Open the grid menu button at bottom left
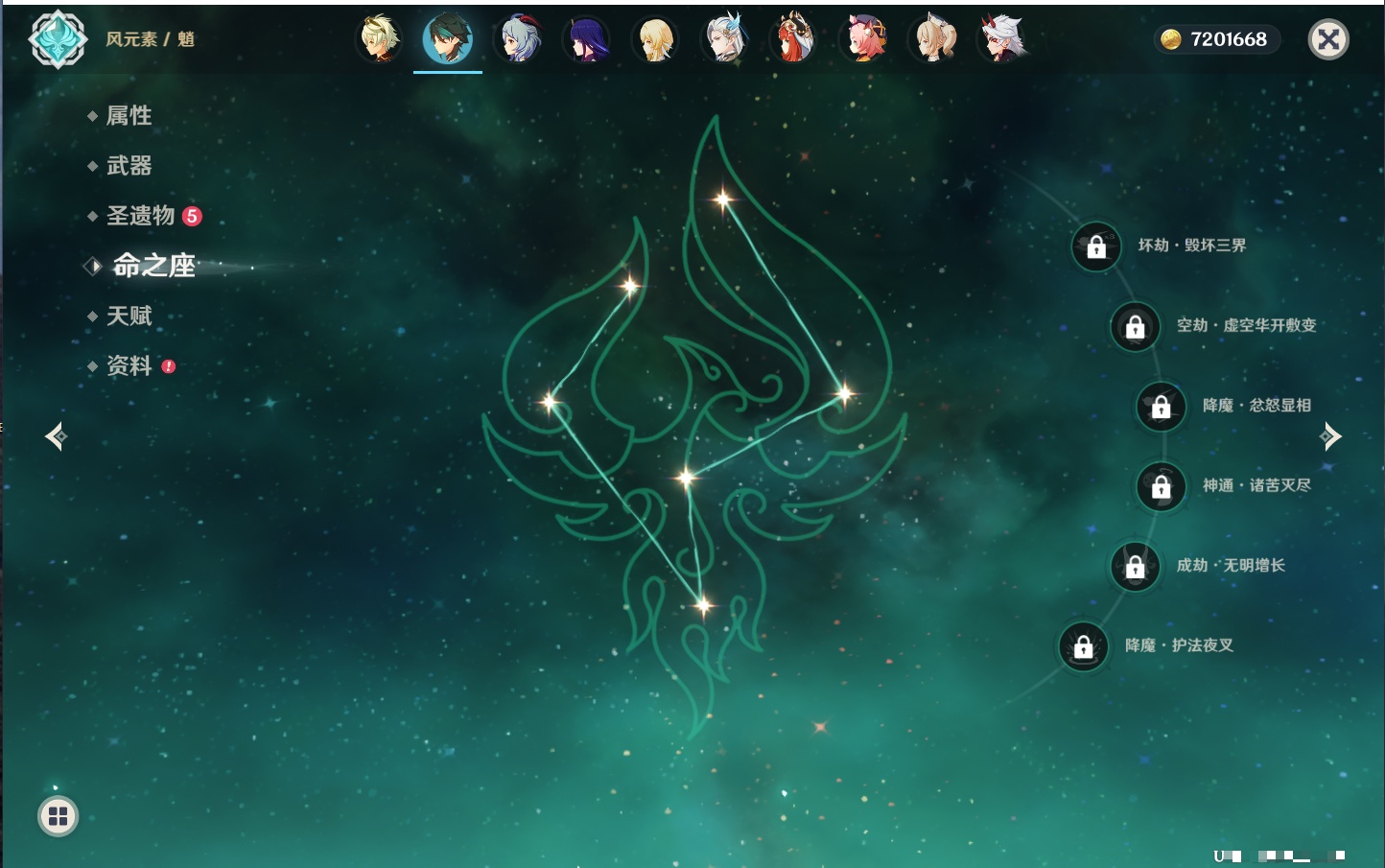 (x=58, y=816)
